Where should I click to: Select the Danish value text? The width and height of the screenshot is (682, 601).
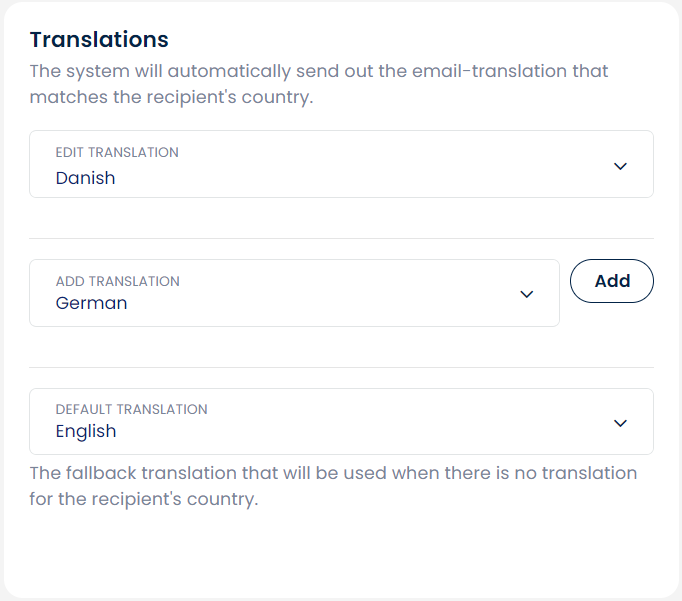click(x=86, y=179)
